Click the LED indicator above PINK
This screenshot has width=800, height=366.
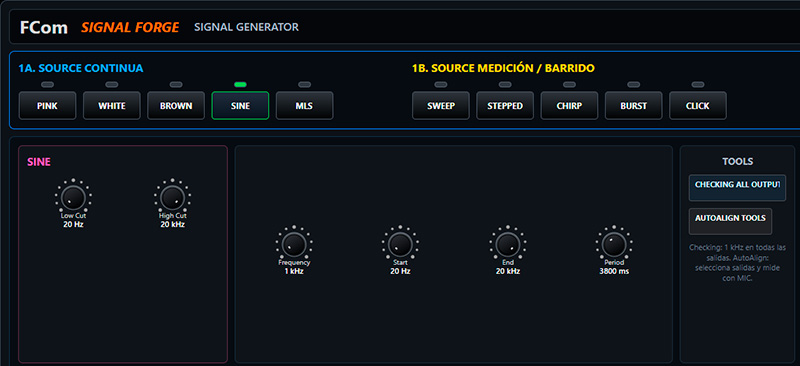click(47, 84)
